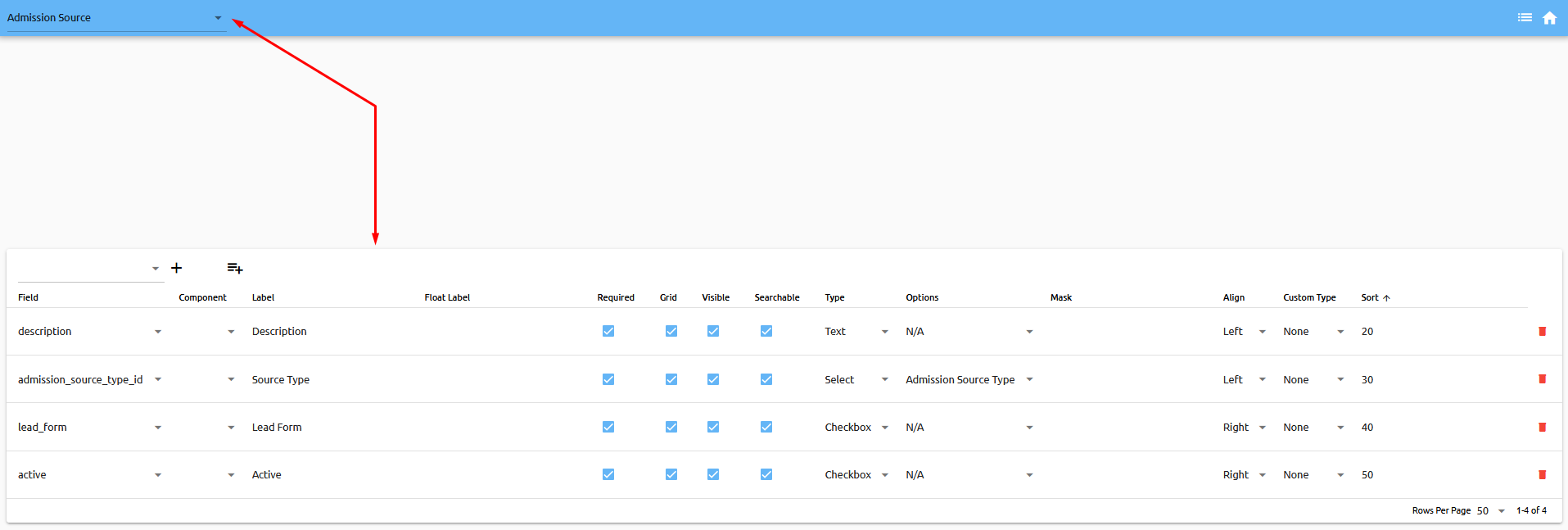This screenshot has height=530, width=1568.
Task: Toggle Grid checkbox for Source Type row
Action: [x=671, y=379]
